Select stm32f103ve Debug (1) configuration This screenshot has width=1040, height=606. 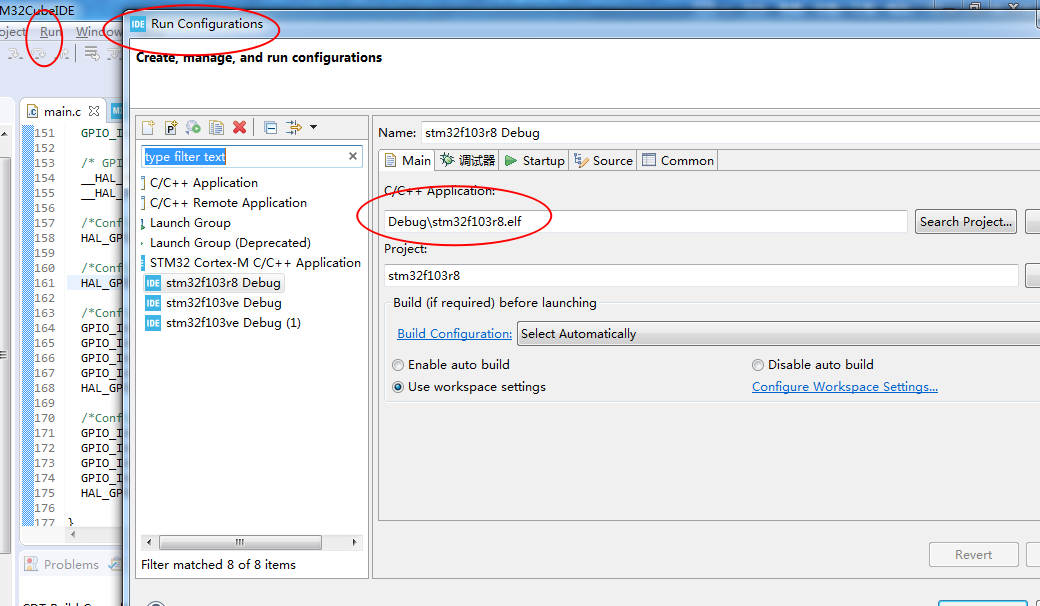pyautogui.click(x=233, y=323)
